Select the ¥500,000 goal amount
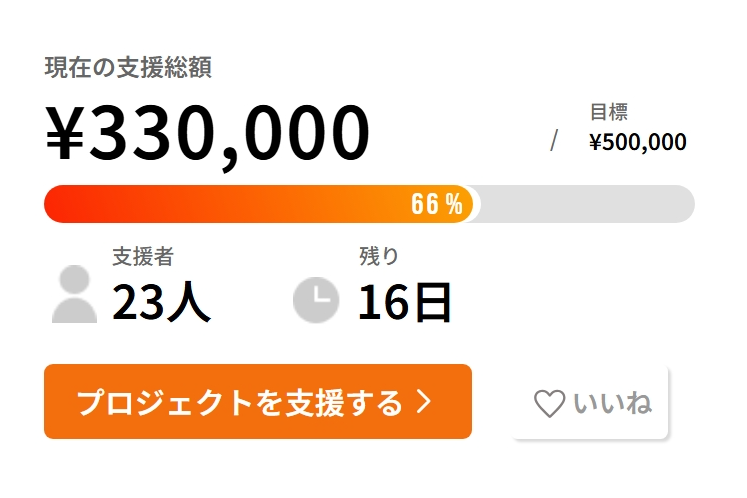Screen dimensions: 747x498 tap(638, 142)
